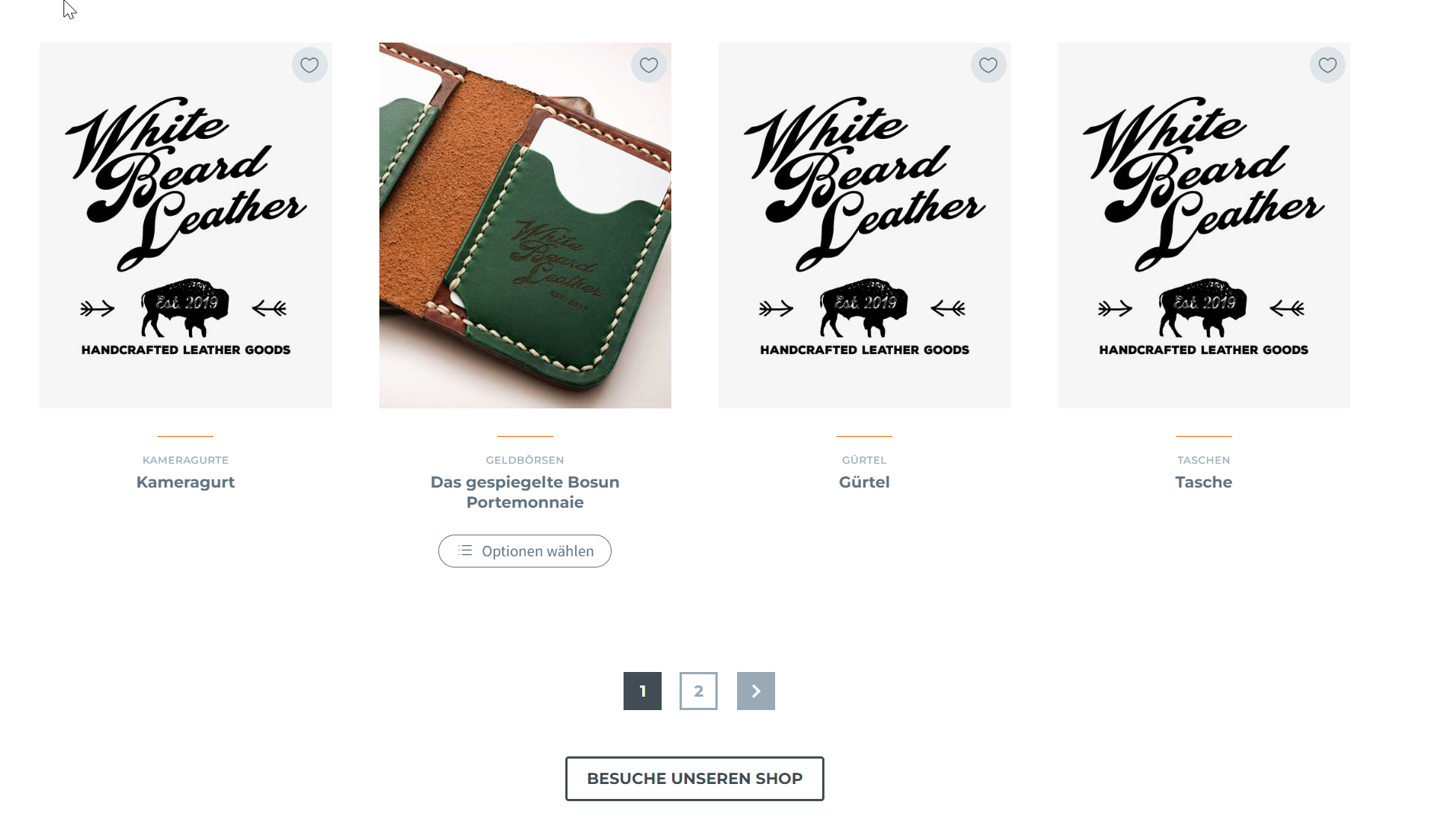
Task: Open Gürtel category label link
Action: click(864, 460)
